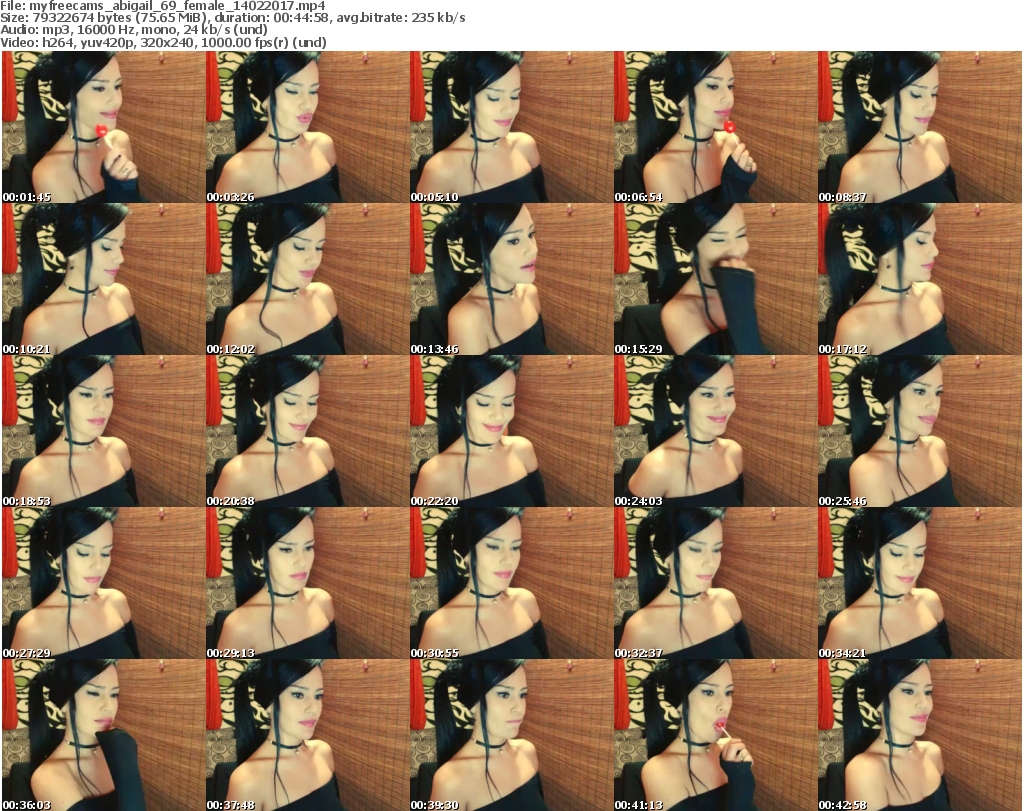Viewport: 1024px width, 811px height.
Task: Select the thumbnail timestamped 00:13:46
Action: [511, 279]
